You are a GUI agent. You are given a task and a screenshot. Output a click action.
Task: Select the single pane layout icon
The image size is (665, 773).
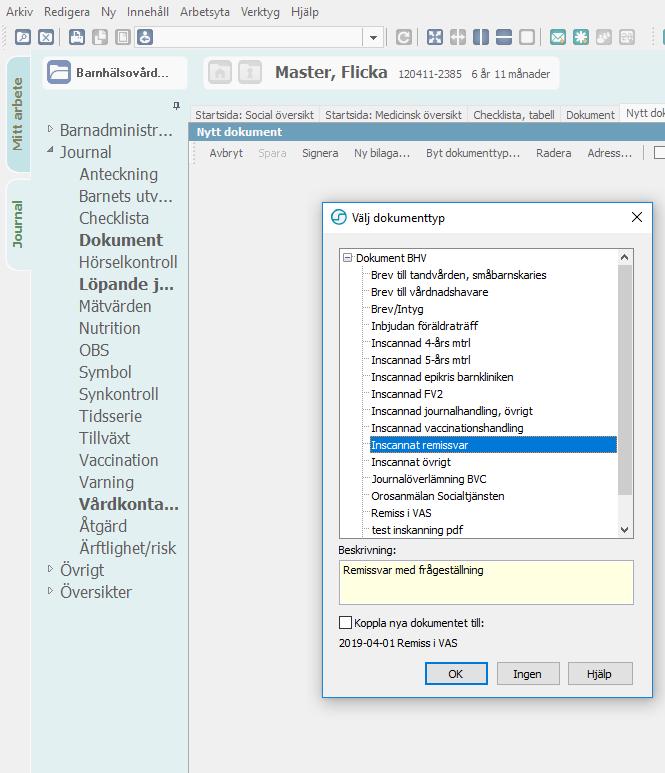pyautogui.click(x=527, y=37)
